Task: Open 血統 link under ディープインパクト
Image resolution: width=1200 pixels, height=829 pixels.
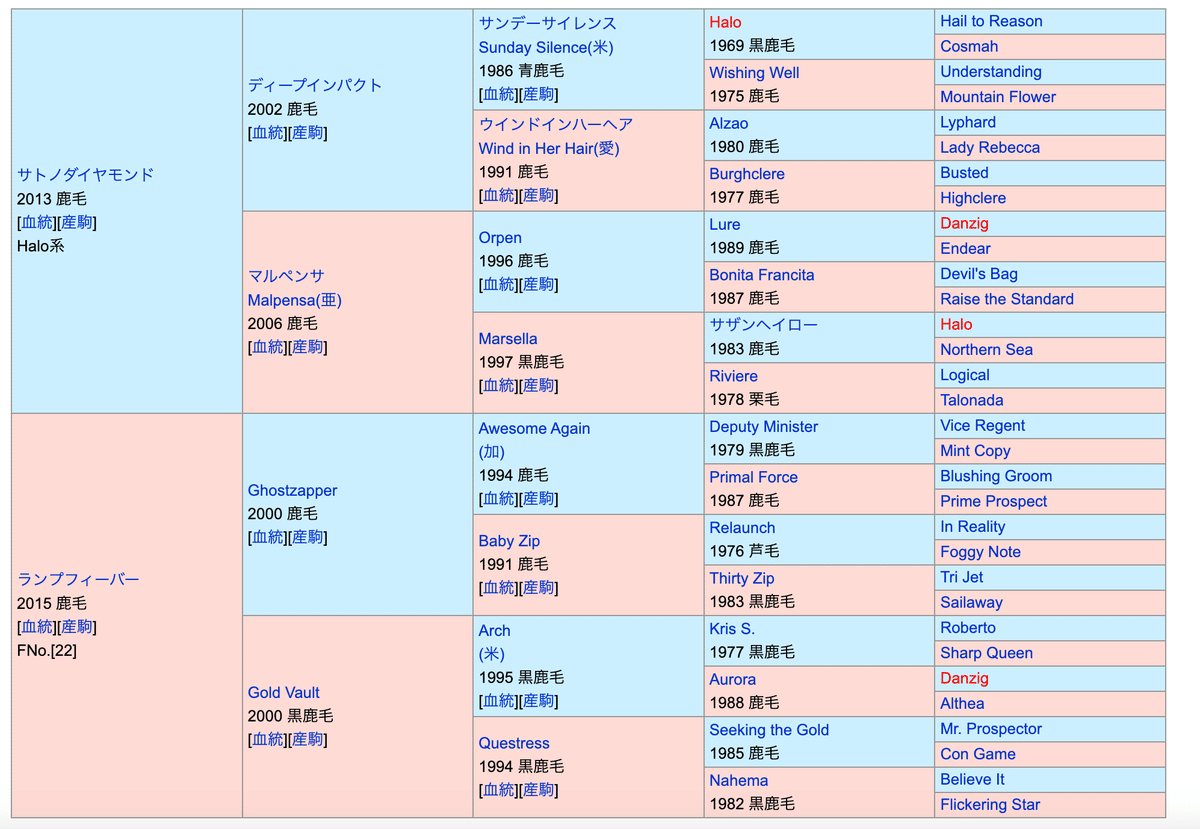Action: coord(267,133)
